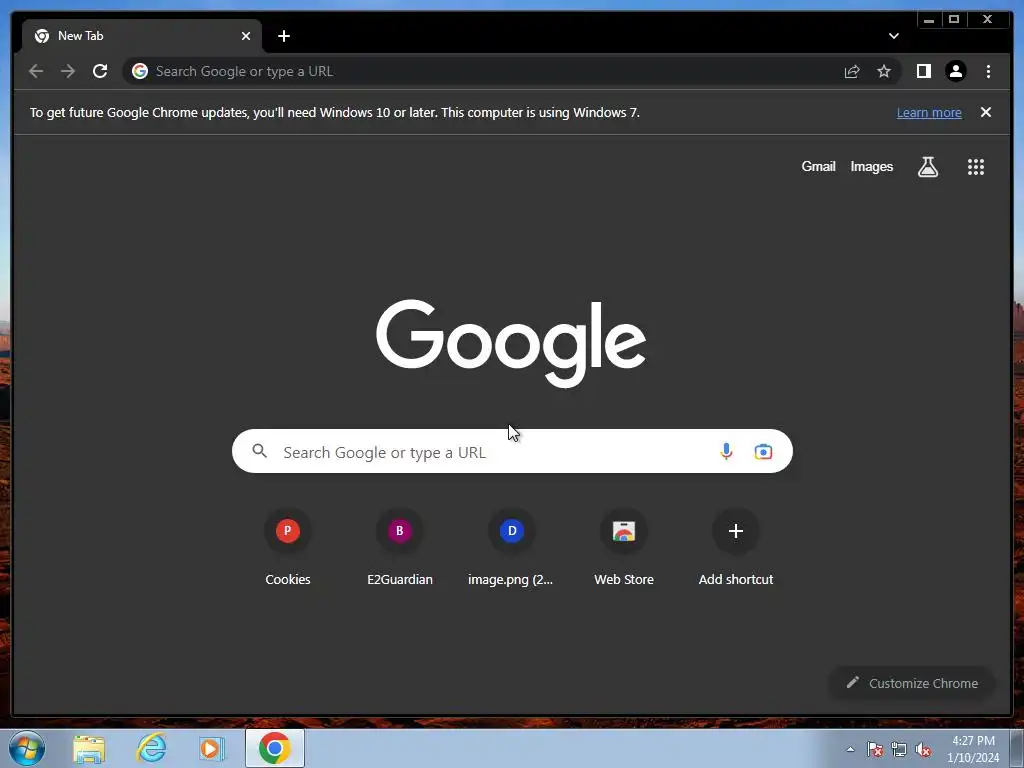The width and height of the screenshot is (1024, 768).
Task: Select the New Tab tab
Action: [x=142, y=36]
